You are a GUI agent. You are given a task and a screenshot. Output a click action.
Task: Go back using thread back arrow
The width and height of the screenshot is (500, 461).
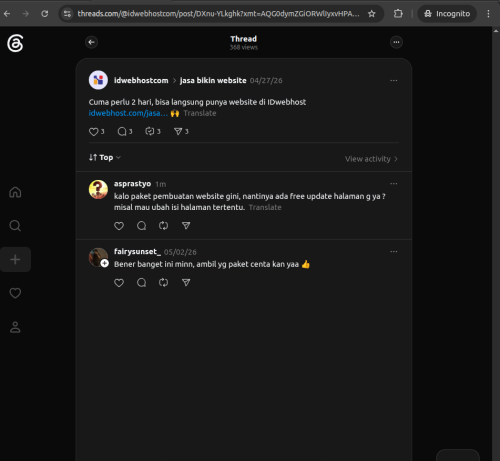tap(91, 42)
